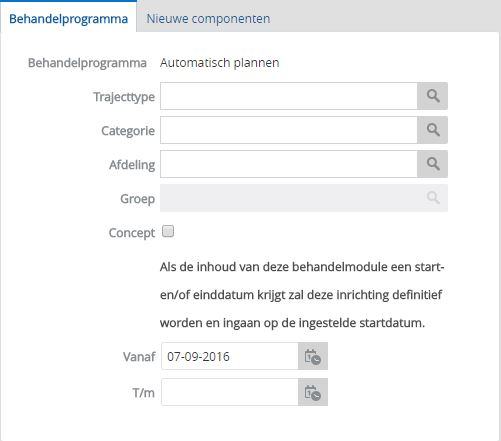Click the greyed-out Groep field
This screenshot has width=501, height=441.
click(x=289, y=198)
